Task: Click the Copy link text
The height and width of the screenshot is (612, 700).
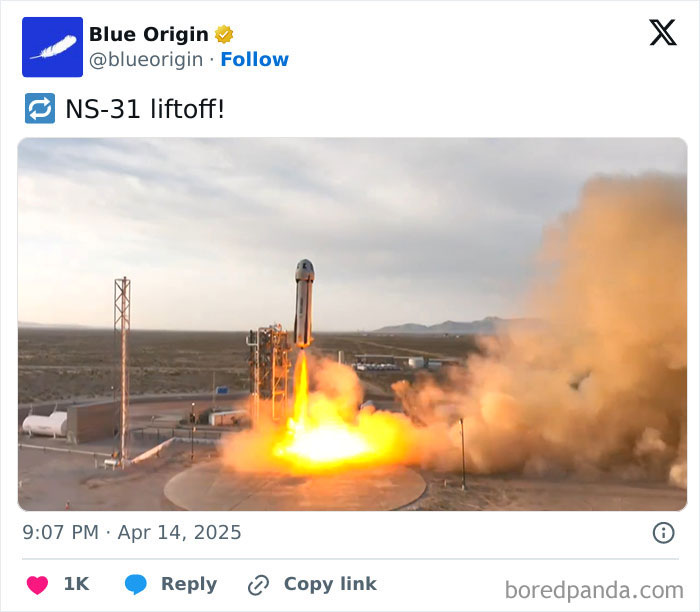Action: point(330,584)
